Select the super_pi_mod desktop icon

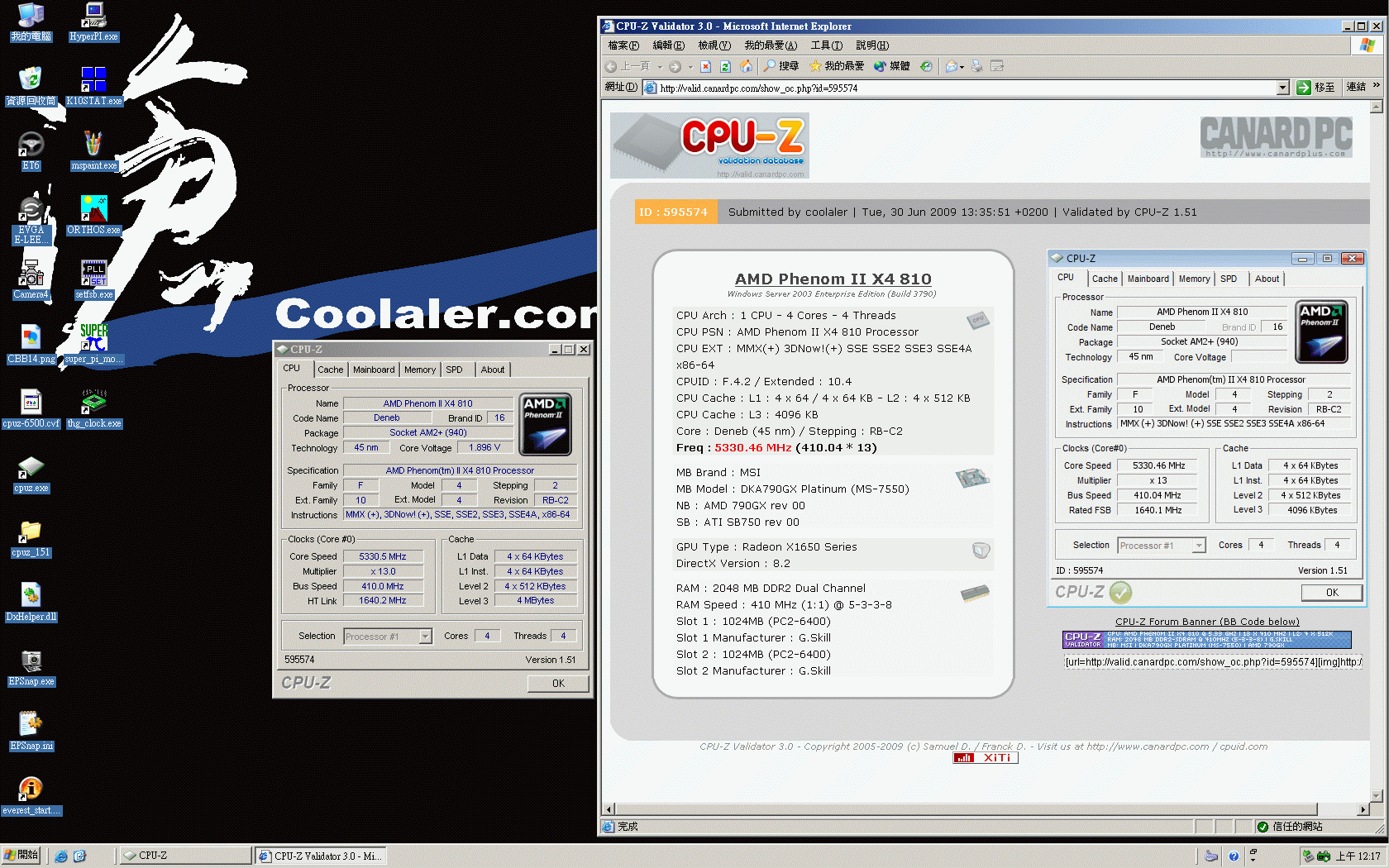(93, 344)
